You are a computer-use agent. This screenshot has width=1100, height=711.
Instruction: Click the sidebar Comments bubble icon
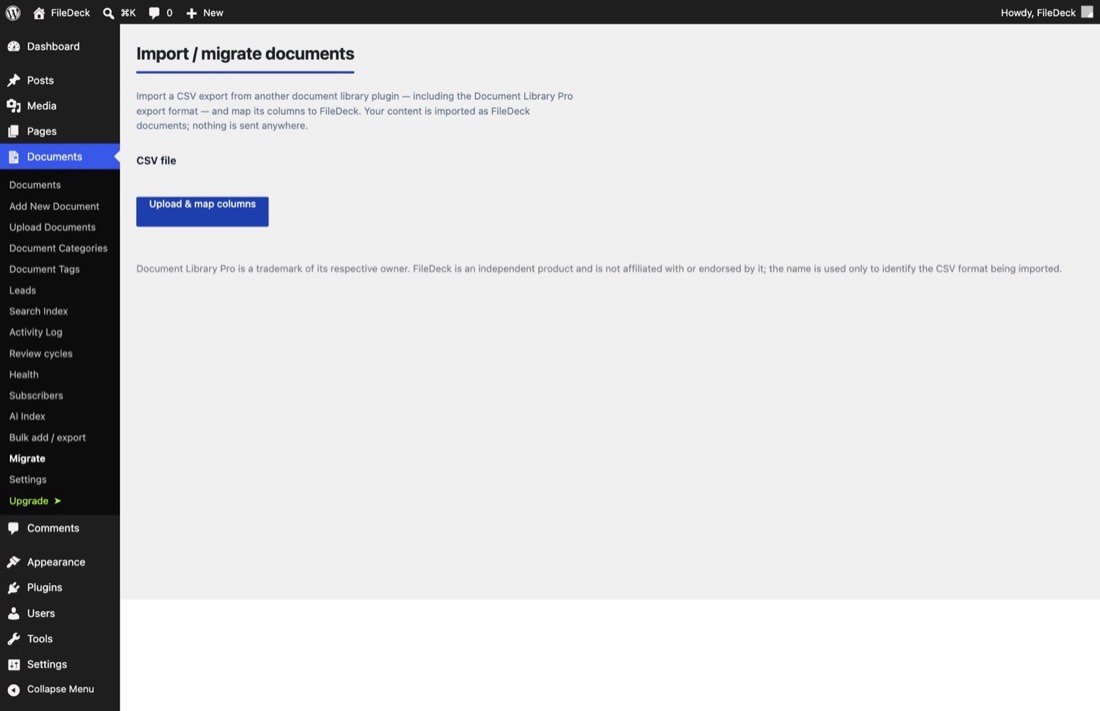click(x=13, y=528)
